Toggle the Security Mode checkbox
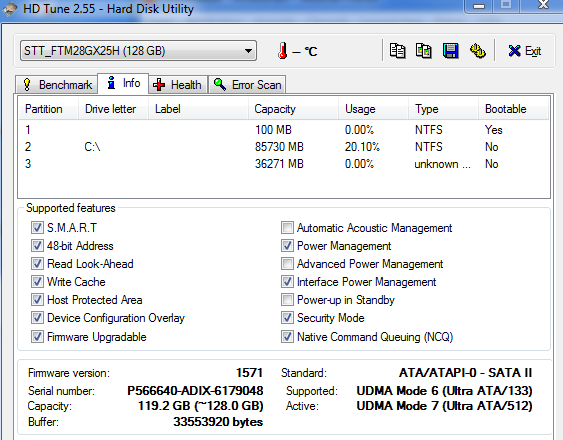The height and width of the screenshot is (440, 563). click(x=287, y=318)
